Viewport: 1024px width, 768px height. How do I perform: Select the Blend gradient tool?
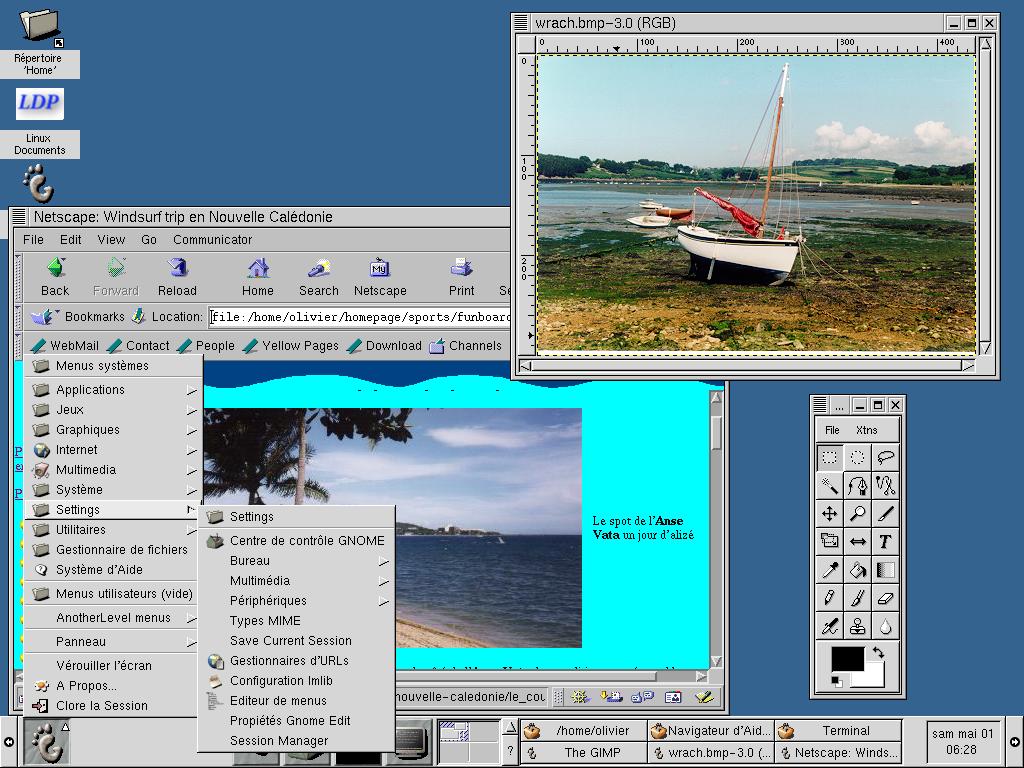(x=886, y=569)
